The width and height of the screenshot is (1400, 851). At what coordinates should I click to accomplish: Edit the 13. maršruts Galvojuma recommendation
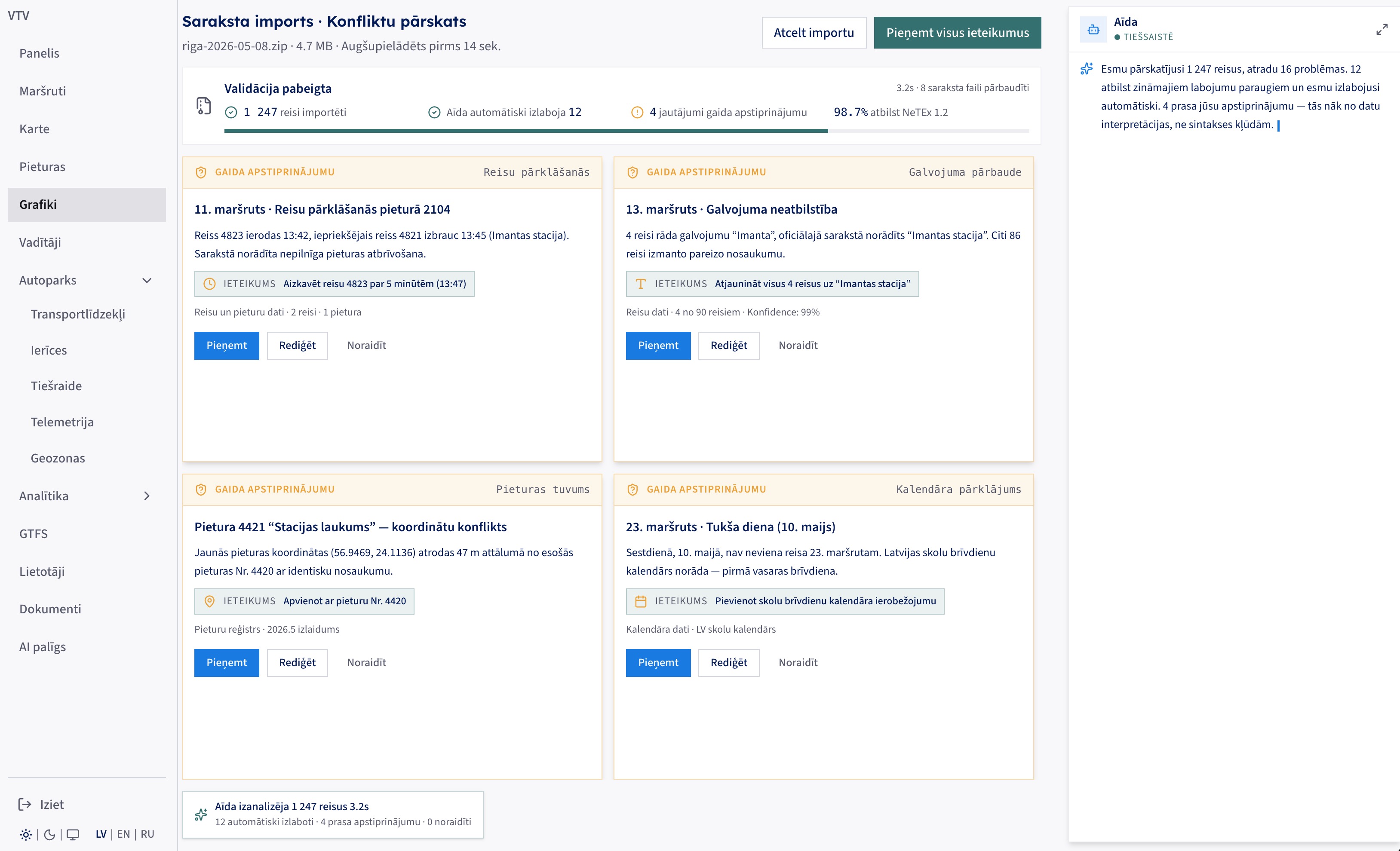click(x=729, y=346)
